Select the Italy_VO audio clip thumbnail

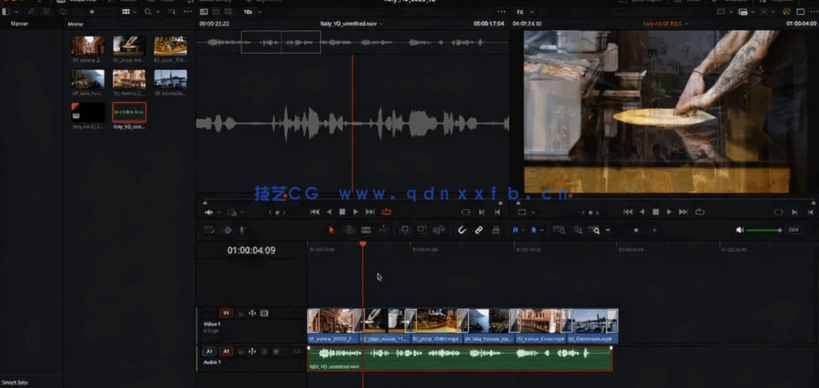[x=130, y=112]
